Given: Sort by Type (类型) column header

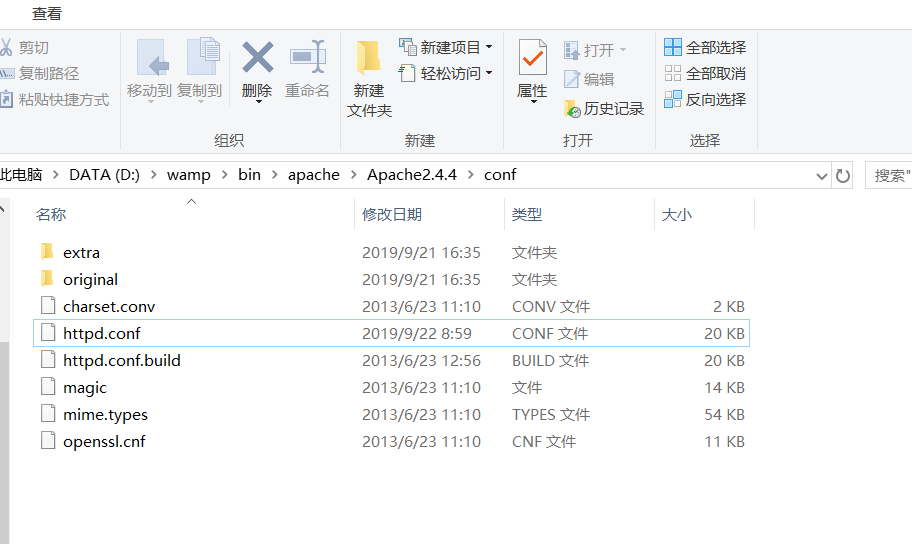Looking at the screenshot, I should (527, 214).
